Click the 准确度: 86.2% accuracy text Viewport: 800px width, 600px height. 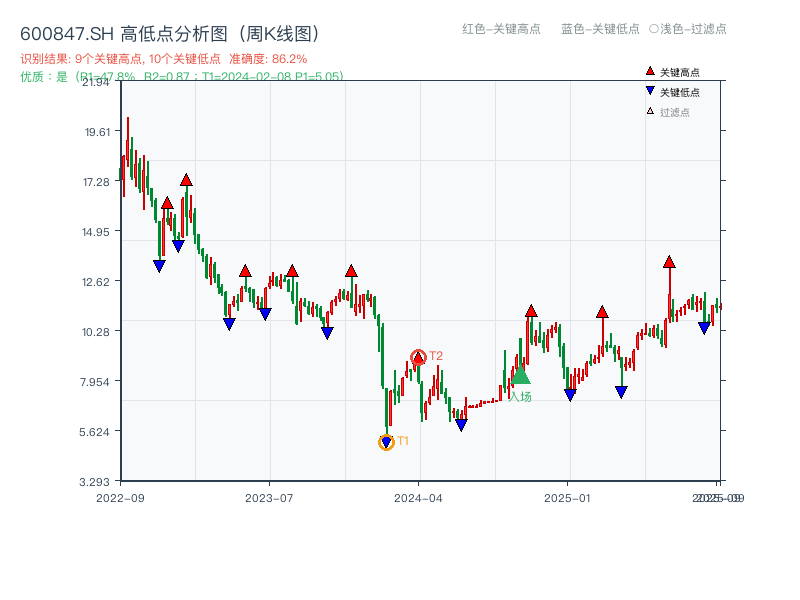268,58
